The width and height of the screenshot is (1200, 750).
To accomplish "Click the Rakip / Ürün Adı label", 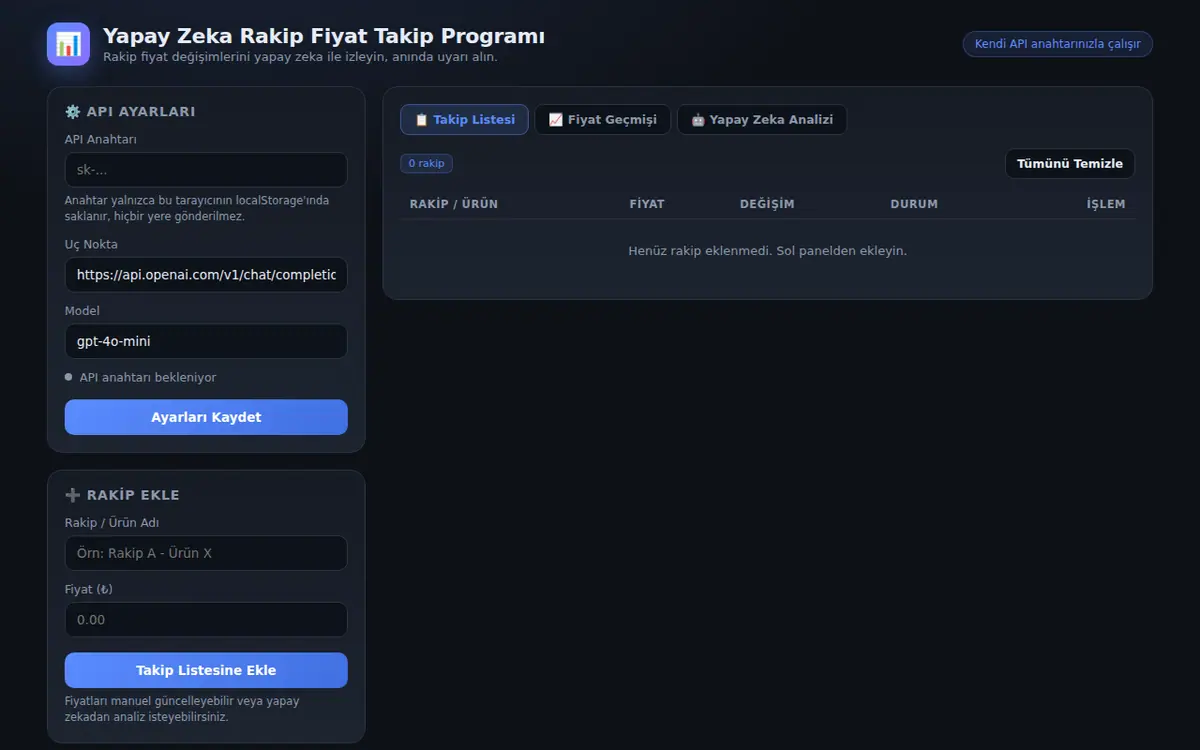I will [x=112, y=523].
